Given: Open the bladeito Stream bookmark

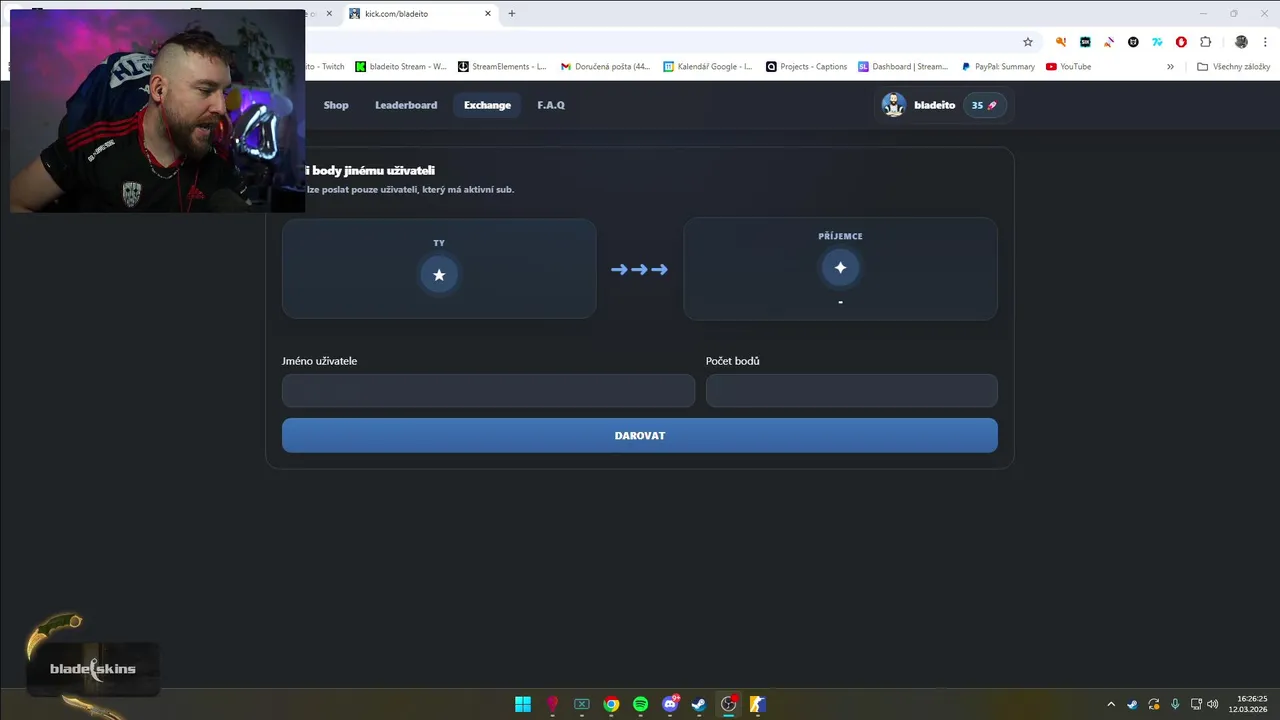Looking at the screenshot, I should tap(401, 67).
